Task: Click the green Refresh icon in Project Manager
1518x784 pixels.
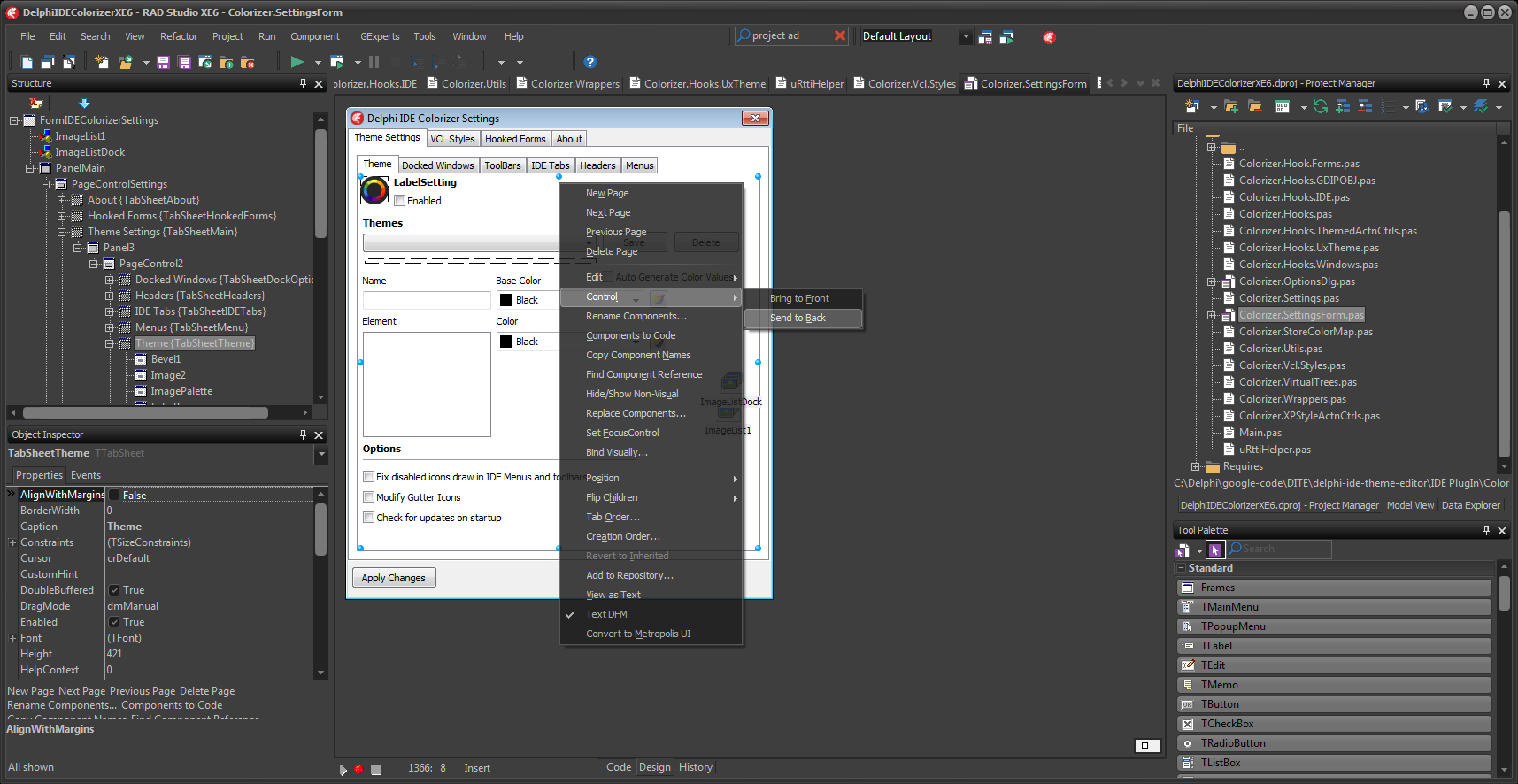Action: (x=1321, y=106)
